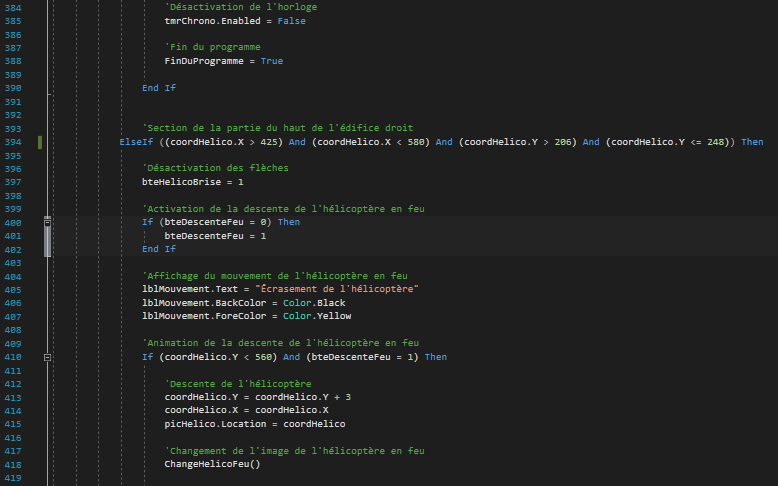Click comment "'Descente de l'hélicoptère"

238,384
